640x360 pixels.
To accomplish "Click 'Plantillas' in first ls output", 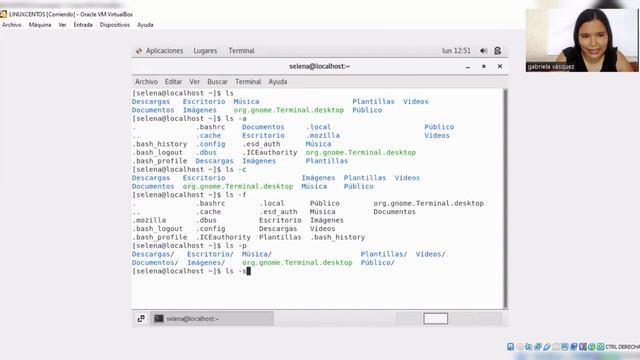I will [x=373, y=102].
